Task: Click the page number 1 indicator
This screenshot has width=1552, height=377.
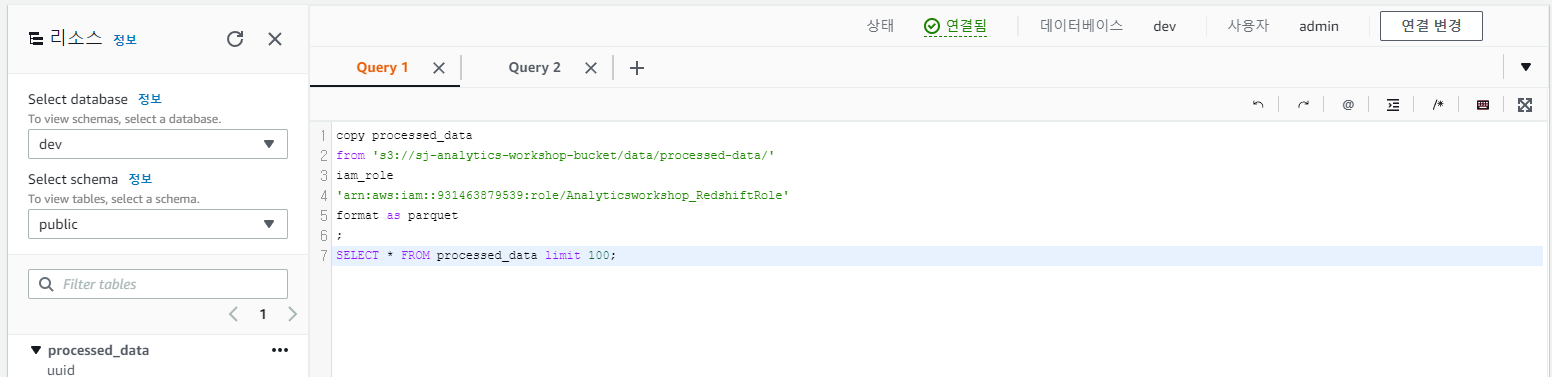Action: 263,314
